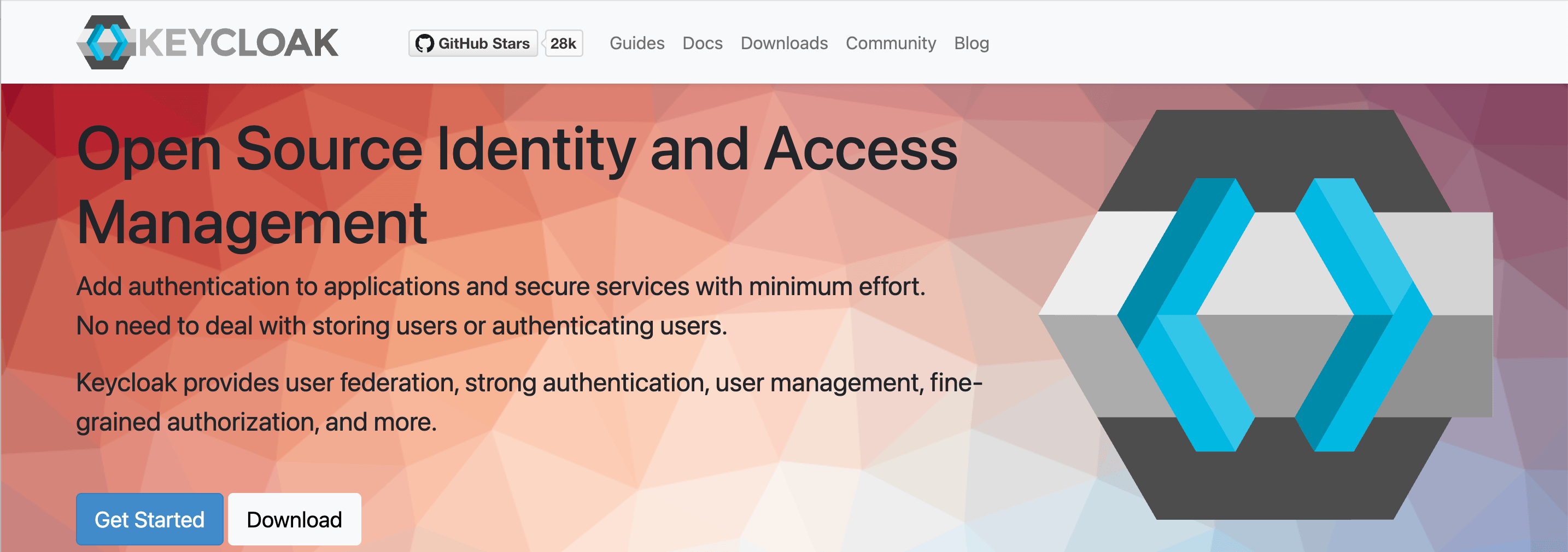Click the 'Add authentication to applications' sentence
Image resolution: width=1568 pixels, height=552 pixels.
point(500,286)
